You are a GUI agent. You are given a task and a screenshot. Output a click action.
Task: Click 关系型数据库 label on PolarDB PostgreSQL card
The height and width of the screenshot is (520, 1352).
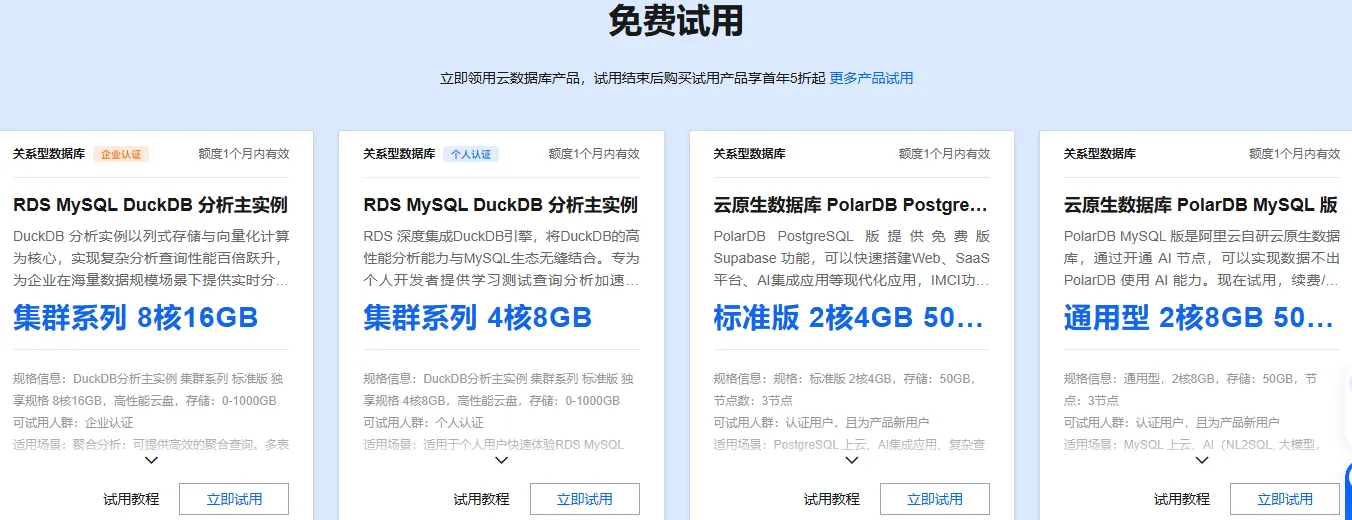749,154
